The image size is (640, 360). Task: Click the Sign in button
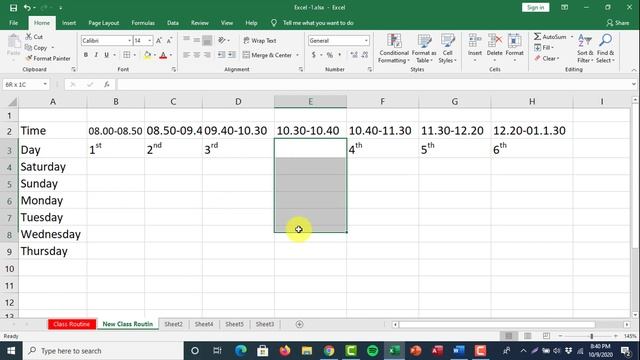click(535, 8)
